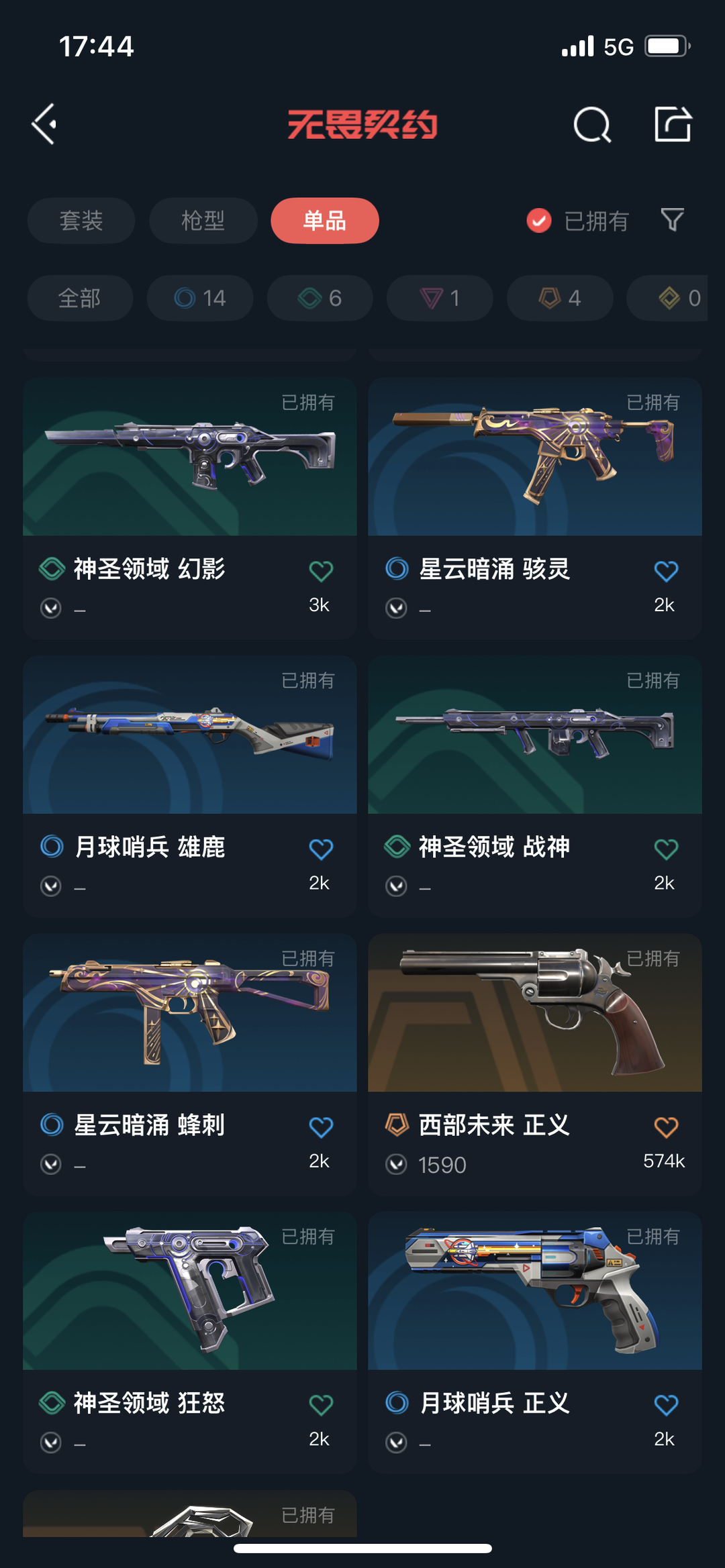Select the 单品 tab button
Screen dimensions: 725x1568
tap(325, 221)
